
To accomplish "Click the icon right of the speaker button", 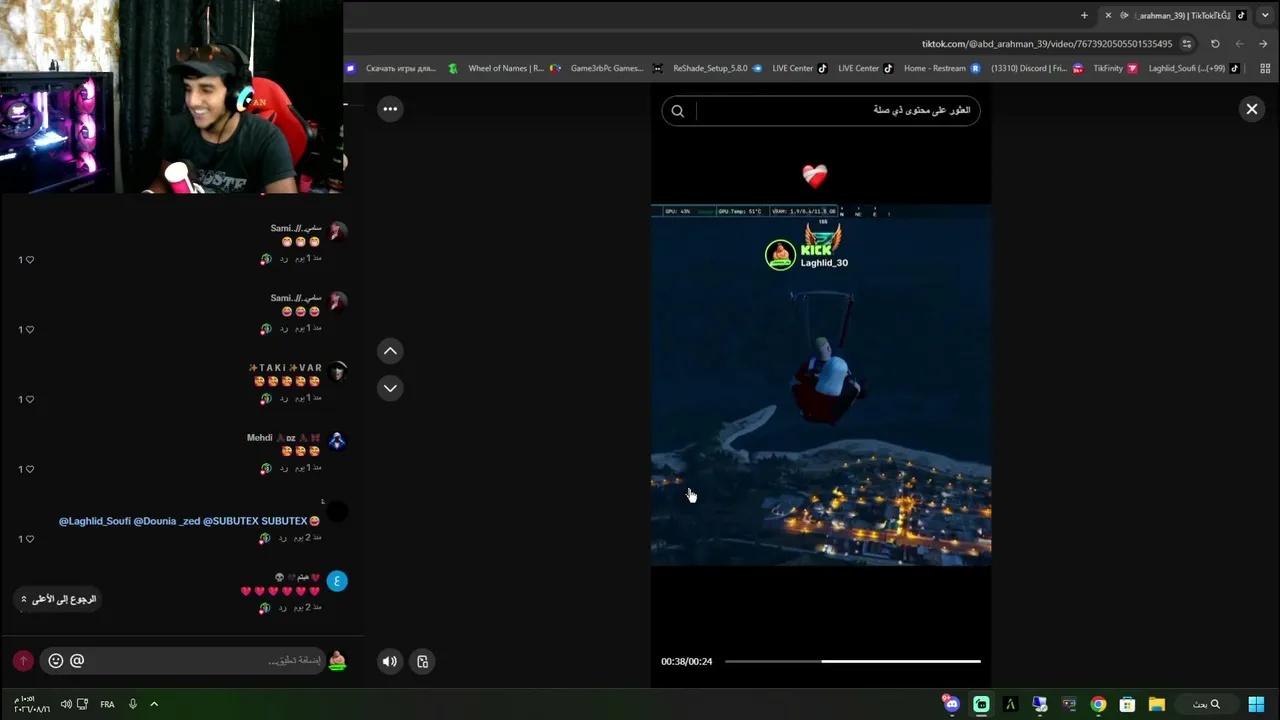I will point(422,661).
